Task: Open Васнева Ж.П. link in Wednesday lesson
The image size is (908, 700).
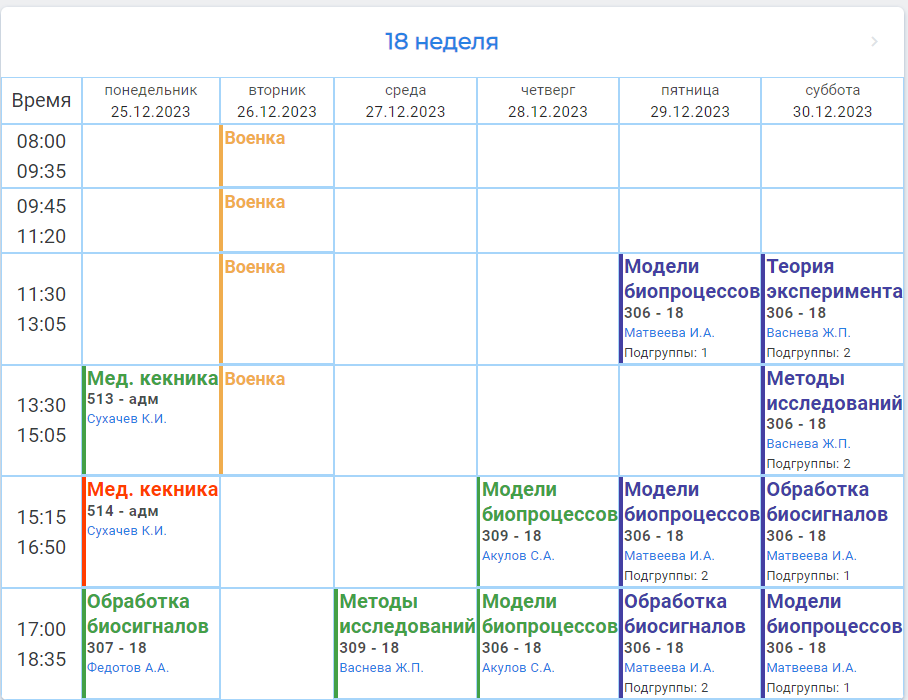Action: pyautogui.click(x=381, y=668)
